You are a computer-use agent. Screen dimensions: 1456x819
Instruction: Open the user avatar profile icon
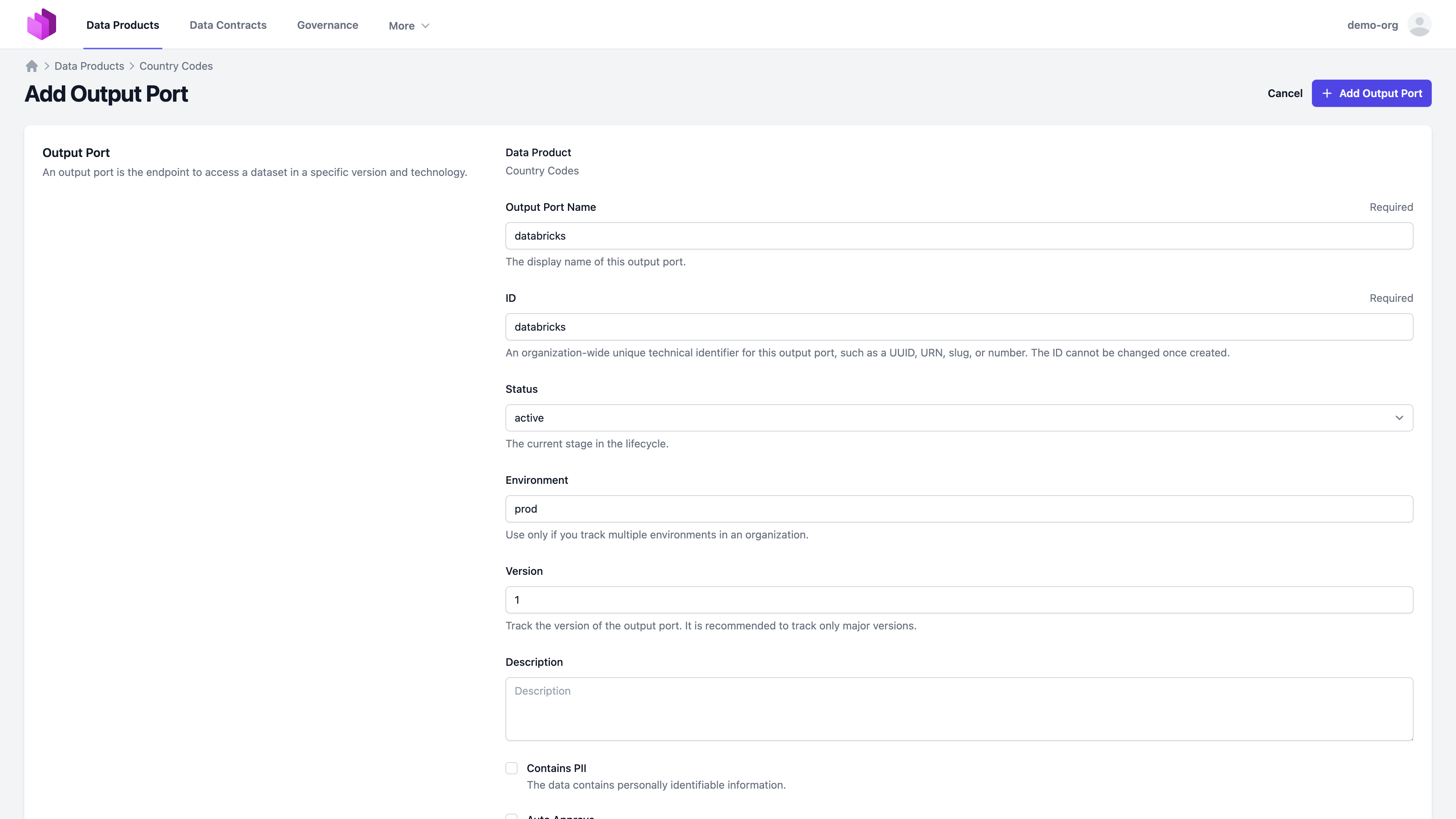click(x=1419, y=25)
